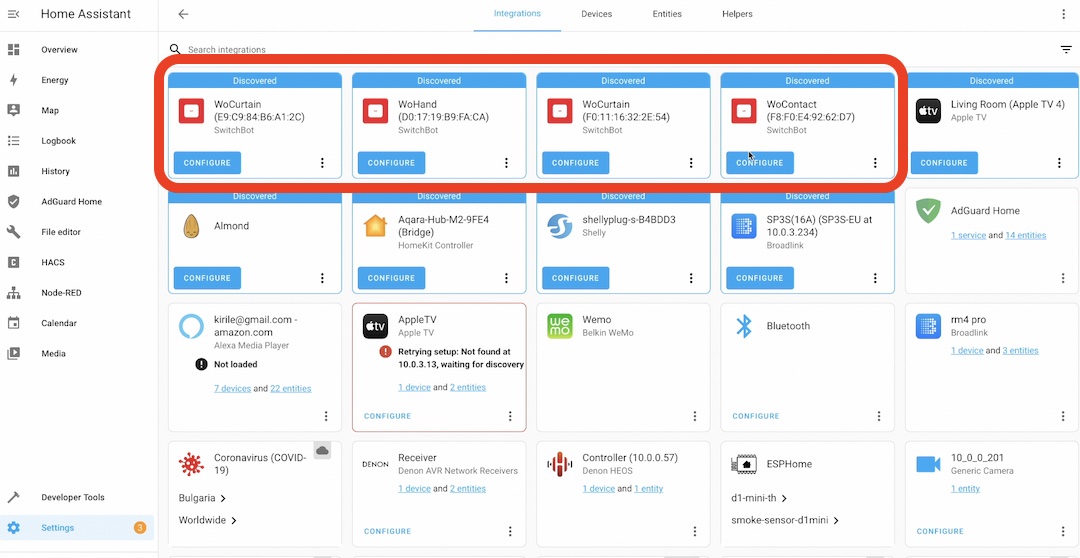Screen dimensions: 1080x558
Task: Switch to the Integrations tab
Action: [x=517, y=14]
